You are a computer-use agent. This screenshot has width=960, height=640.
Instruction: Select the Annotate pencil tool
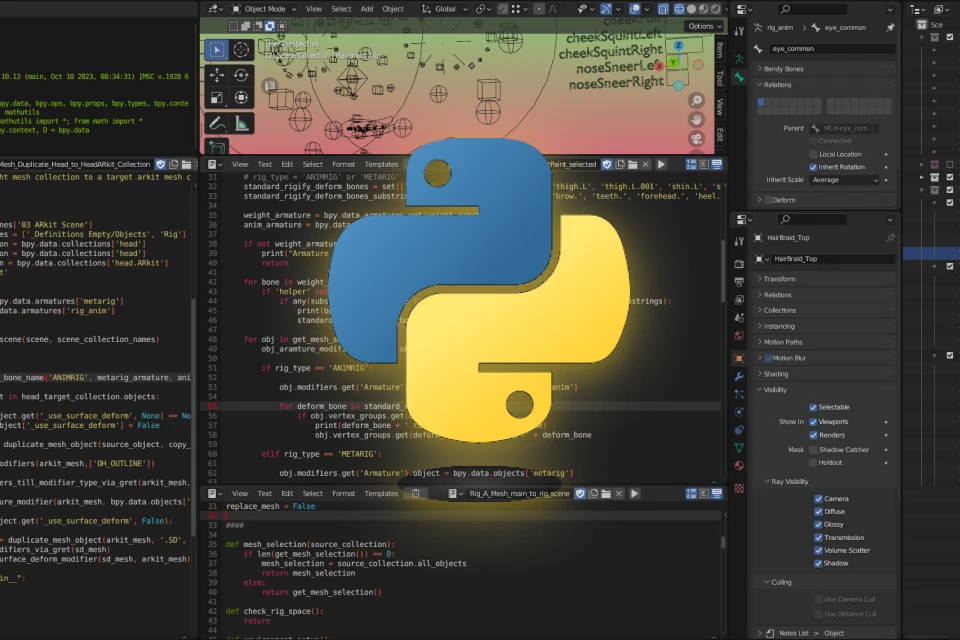[217, 124]
